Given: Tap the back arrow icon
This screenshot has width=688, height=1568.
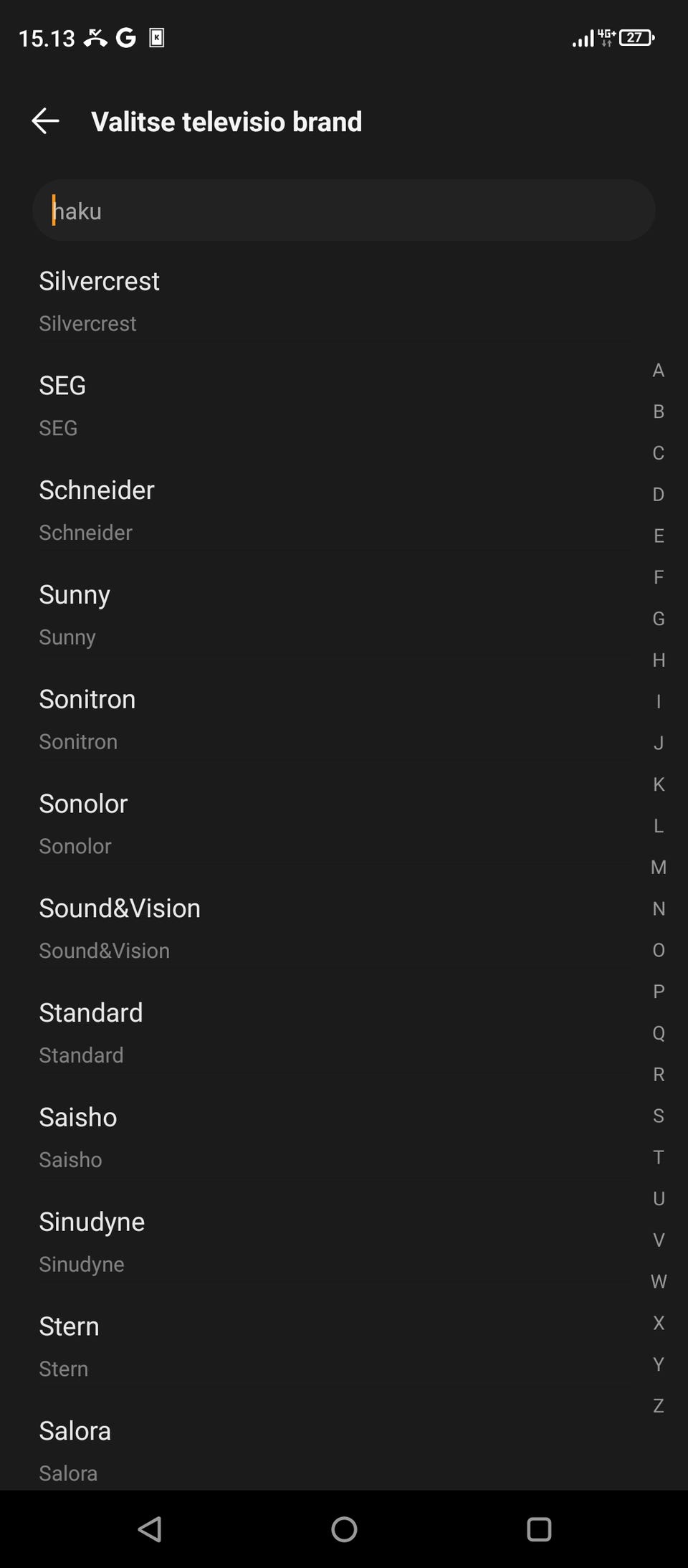Looking at the screenshot, I should [x=45, y=121].
